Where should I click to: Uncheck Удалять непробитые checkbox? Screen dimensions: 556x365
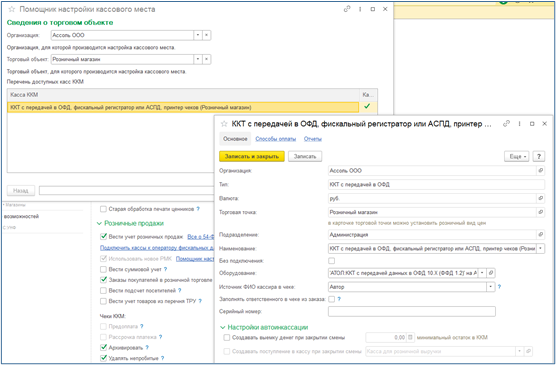click(103, 358)
